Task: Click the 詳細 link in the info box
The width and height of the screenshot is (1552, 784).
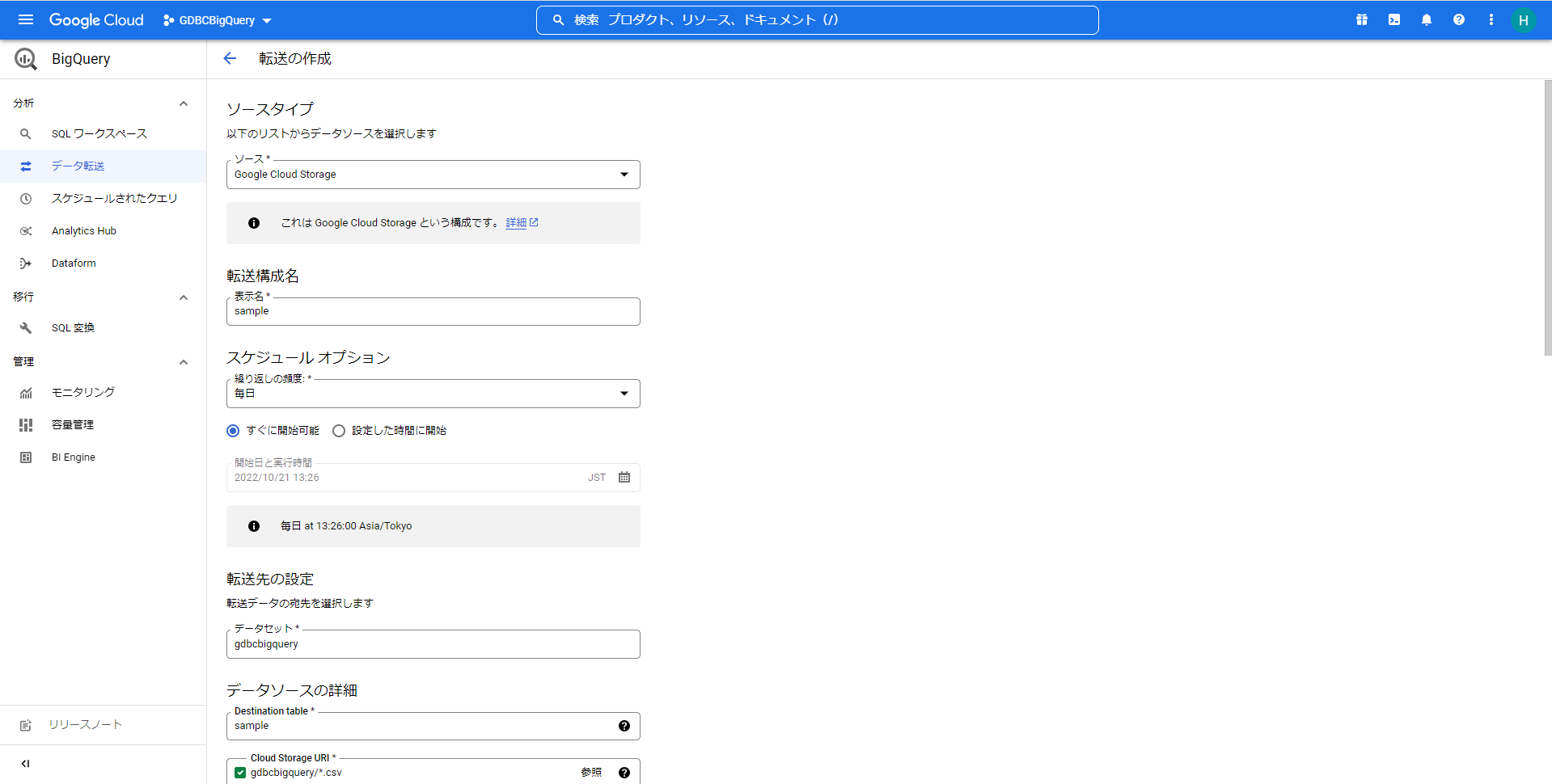Action: [x=516, y=223]
